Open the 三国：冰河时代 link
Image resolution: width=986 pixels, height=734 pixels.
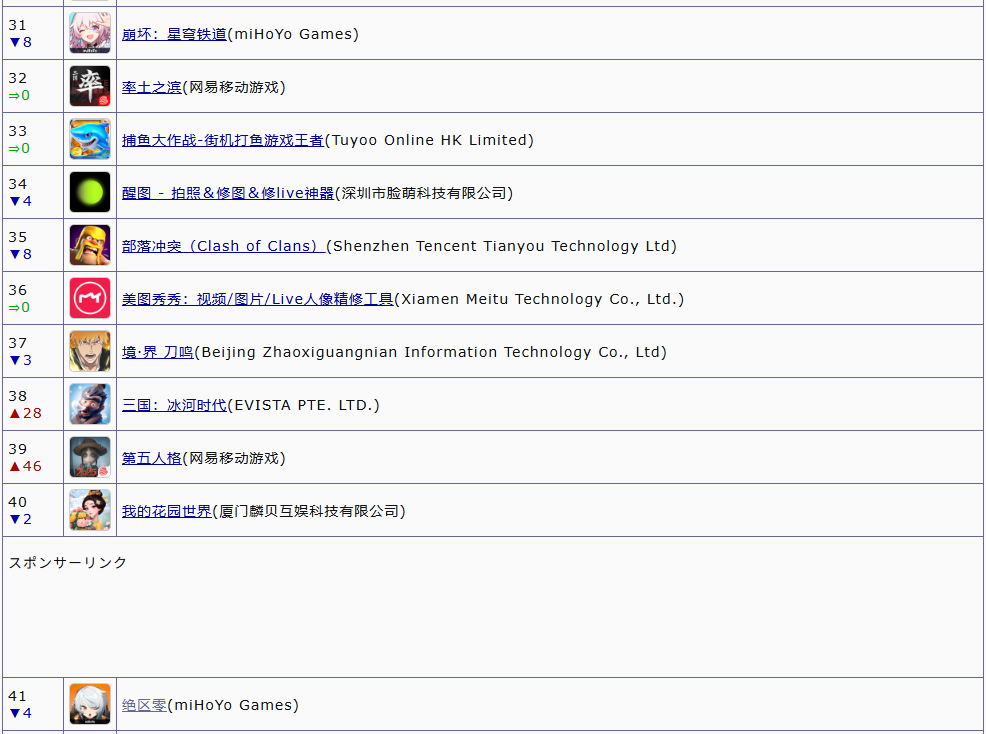pos(174,405)
